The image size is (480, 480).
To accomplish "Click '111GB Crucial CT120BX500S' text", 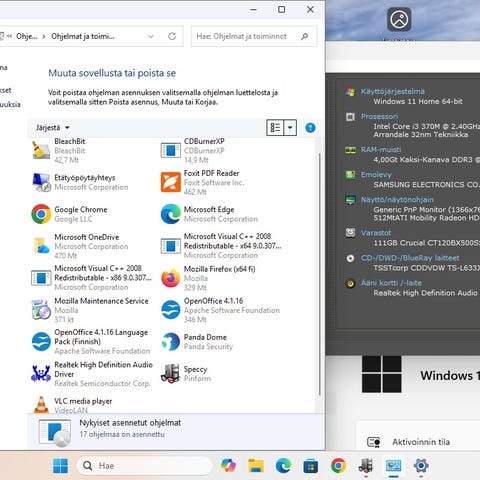I will pos(427,243).
